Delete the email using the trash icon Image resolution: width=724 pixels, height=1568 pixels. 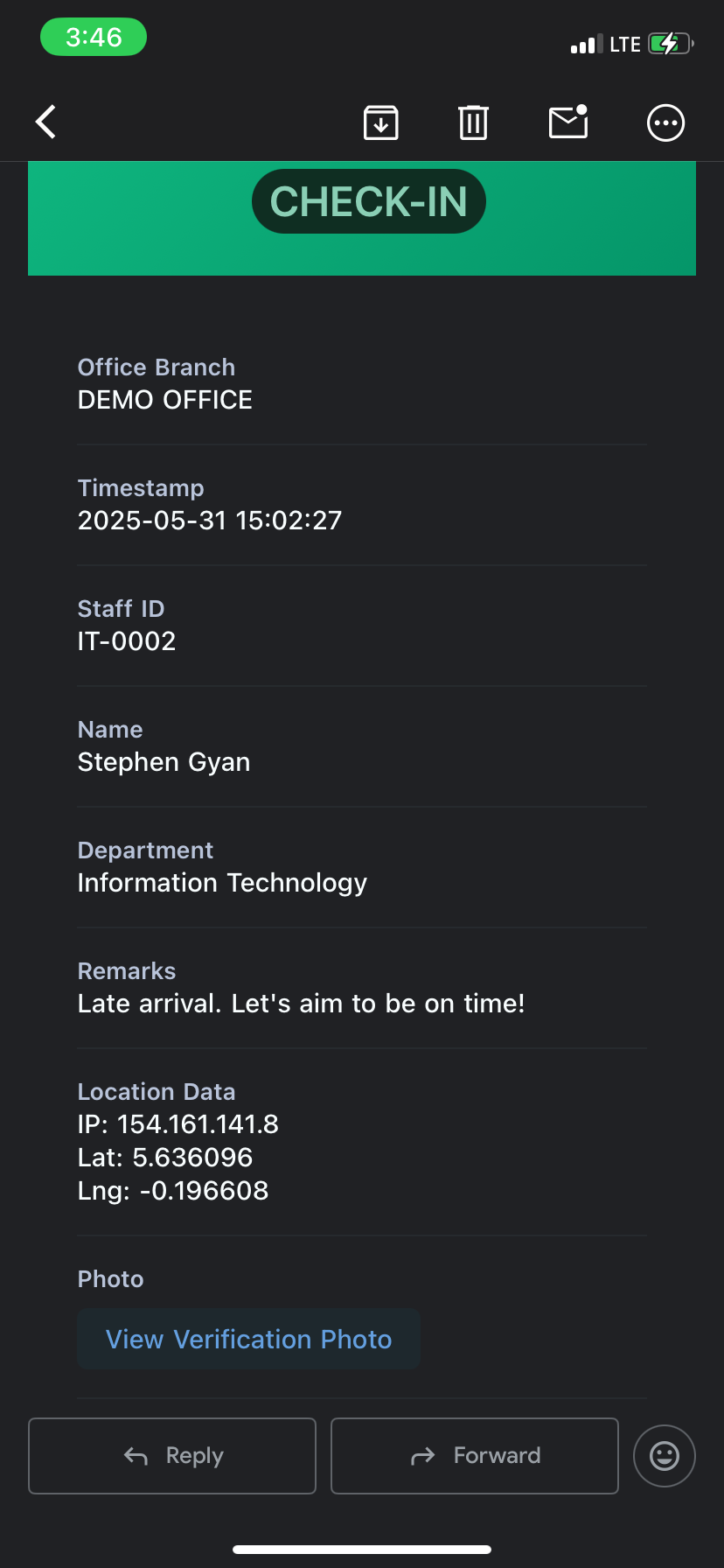(473, 122)
